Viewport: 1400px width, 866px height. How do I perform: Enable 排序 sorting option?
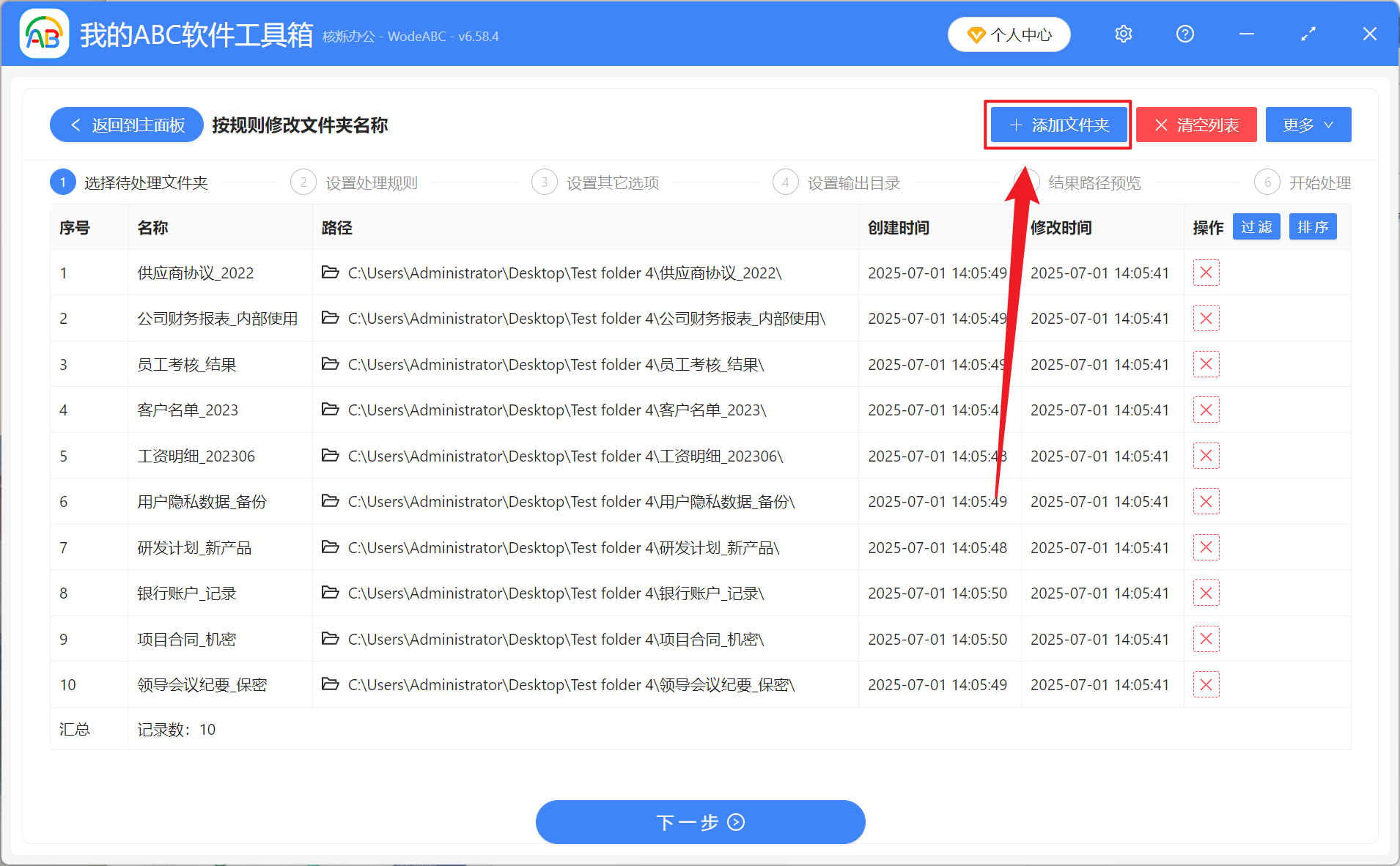[x=1313, y=226]
